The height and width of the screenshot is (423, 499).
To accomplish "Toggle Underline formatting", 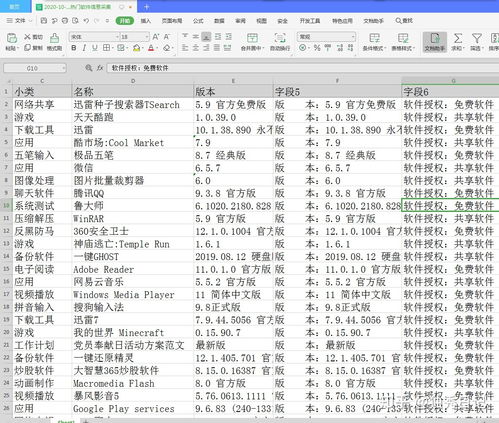I will [95, 48].
